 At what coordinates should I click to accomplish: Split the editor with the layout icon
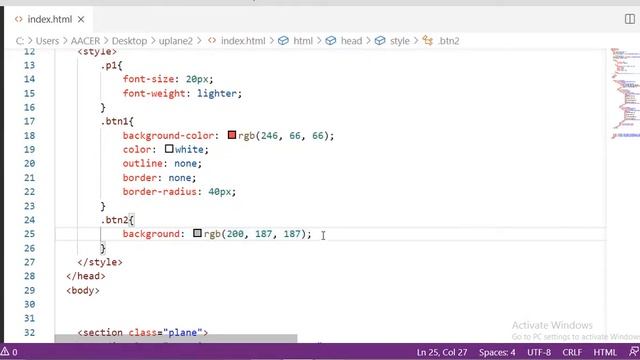tap(629, 19)
